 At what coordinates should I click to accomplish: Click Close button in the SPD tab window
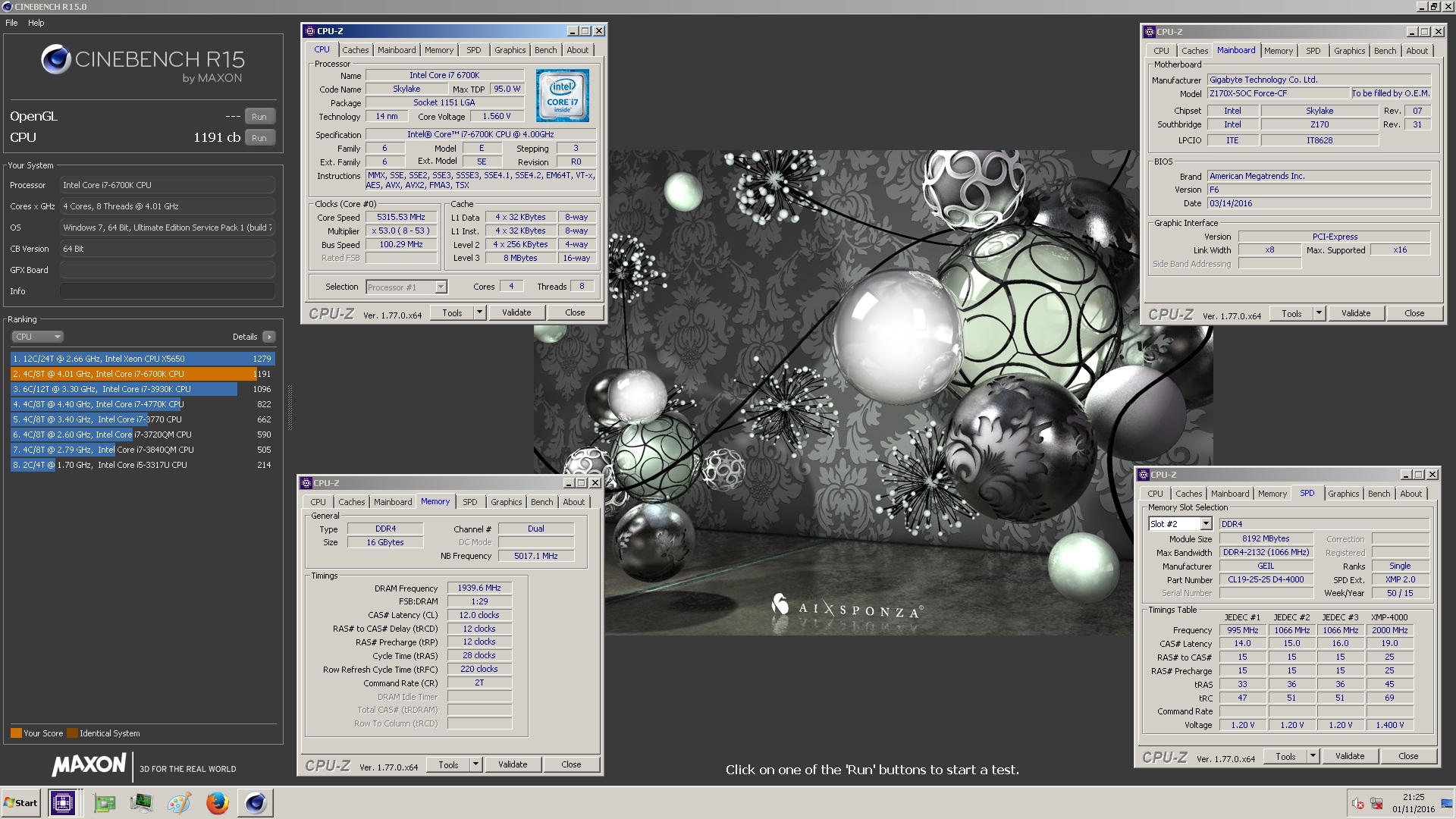tap(1408, 756)
